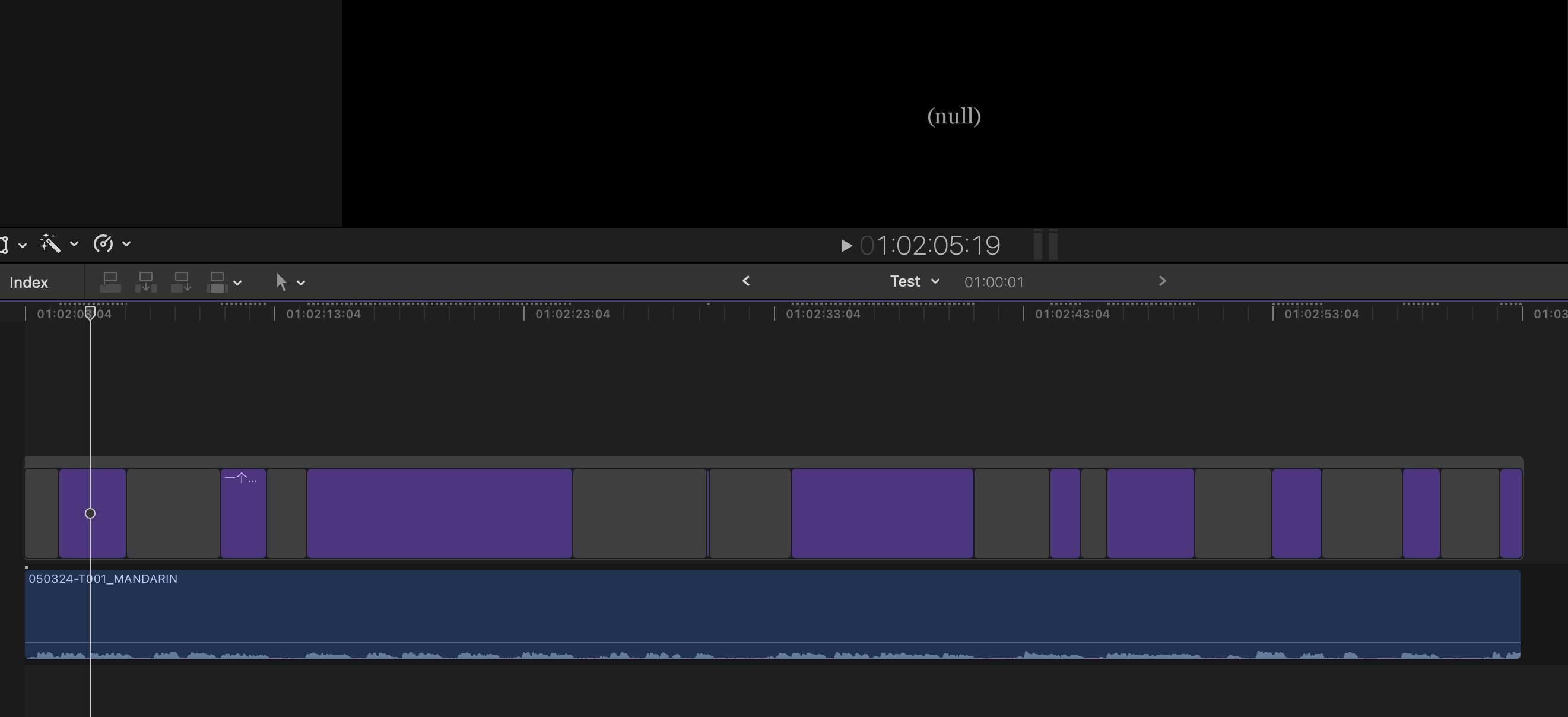Click the Enhancements magic wand icon
Image resolution: width=1568 pixels, height=717 pixels.
(x=50, y=243)
